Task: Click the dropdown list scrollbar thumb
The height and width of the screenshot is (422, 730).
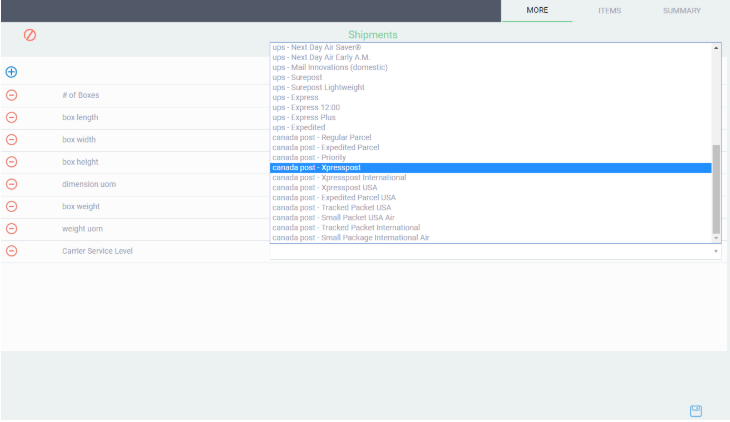Action: [716, 189]
